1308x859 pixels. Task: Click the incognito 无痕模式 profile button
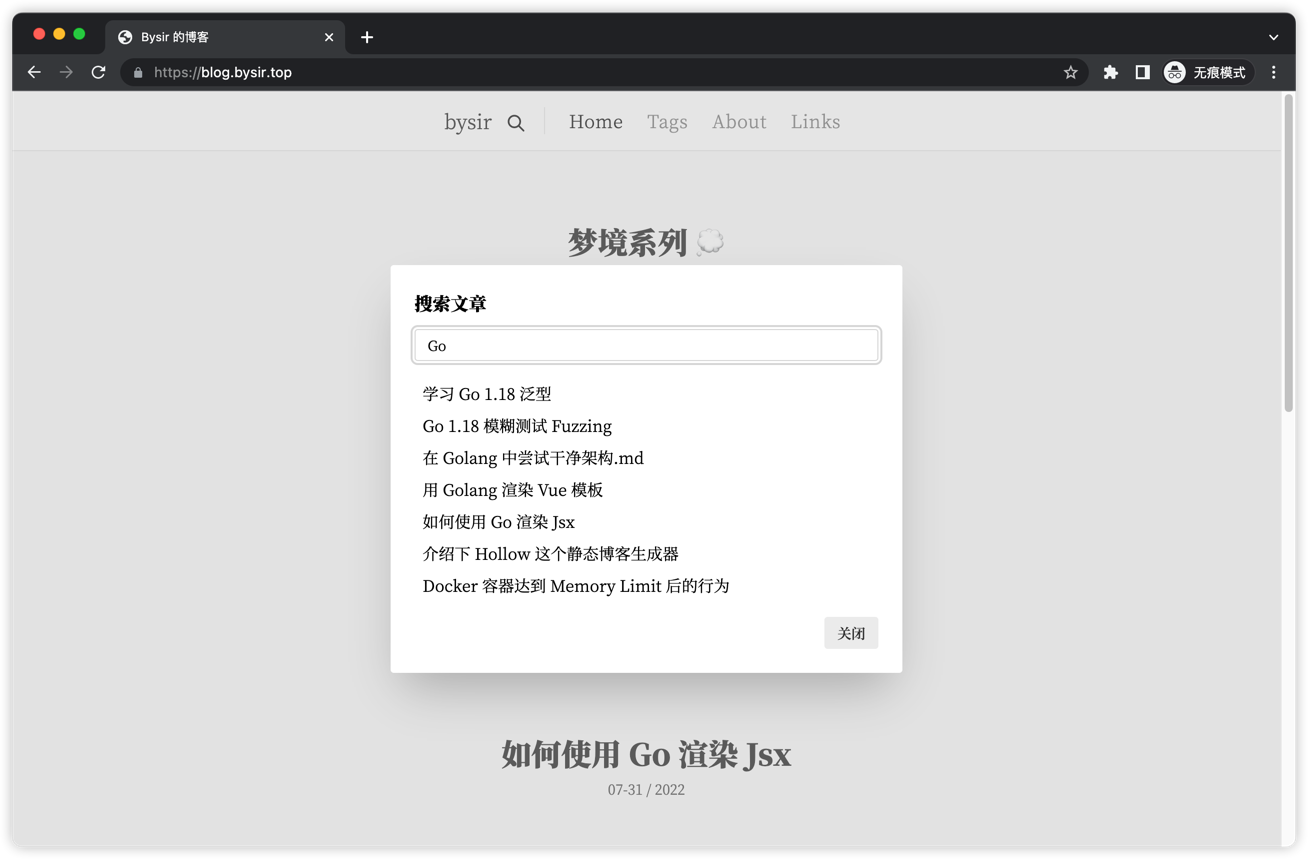(x=1206, y=72)
